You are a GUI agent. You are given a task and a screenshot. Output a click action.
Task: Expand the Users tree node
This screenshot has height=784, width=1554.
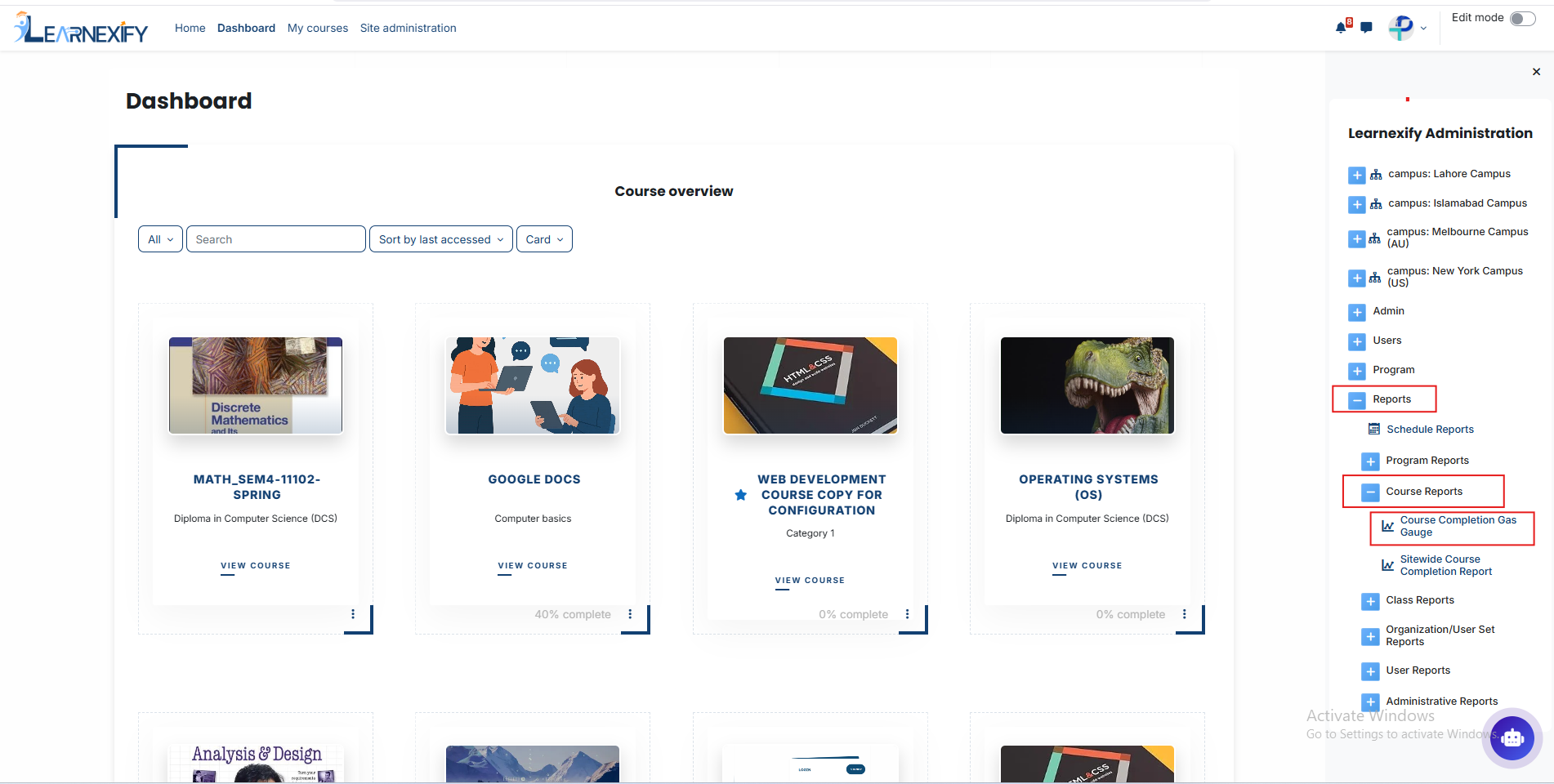point(1357,341)
